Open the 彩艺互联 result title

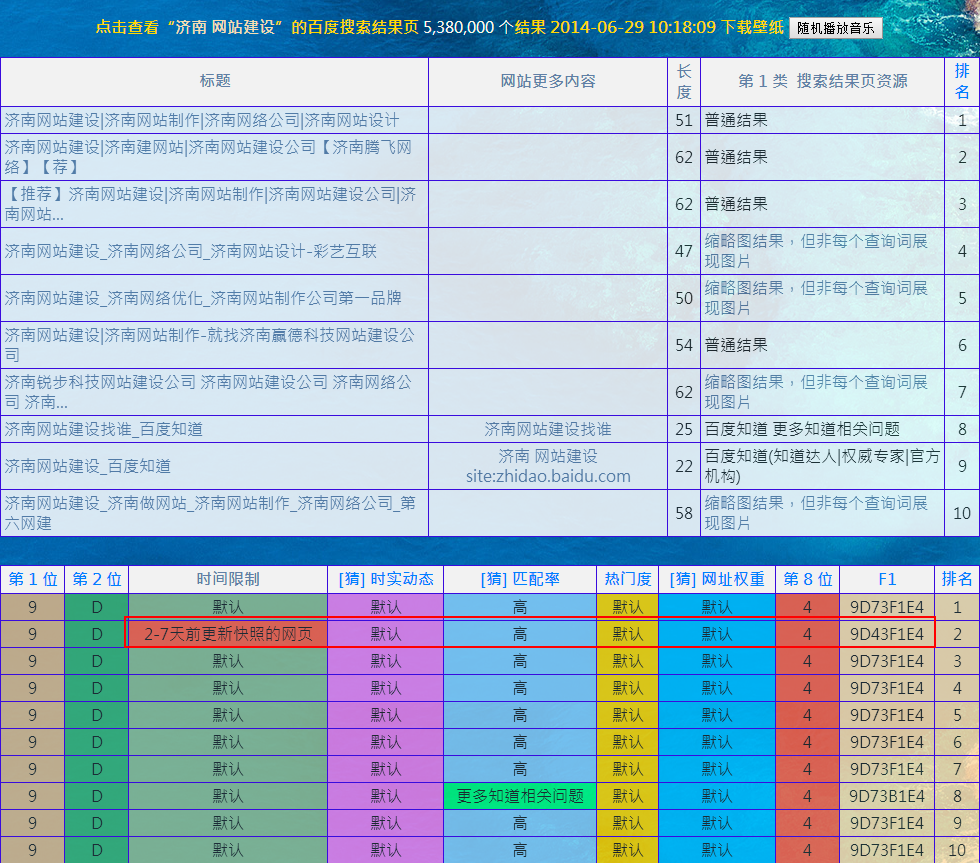[191, 251]
